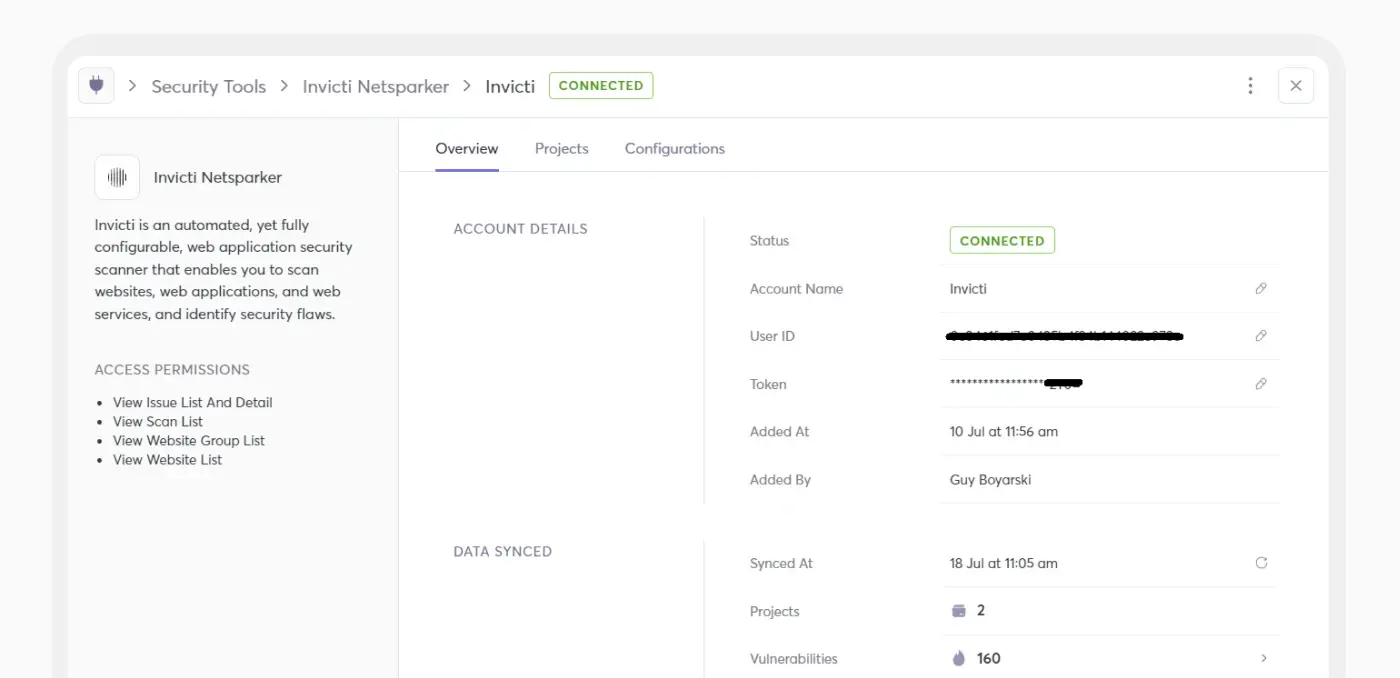Open the Configurations tab
Image resolution: width=1400 pixels, height=678 pixels.
coord(675,148)
